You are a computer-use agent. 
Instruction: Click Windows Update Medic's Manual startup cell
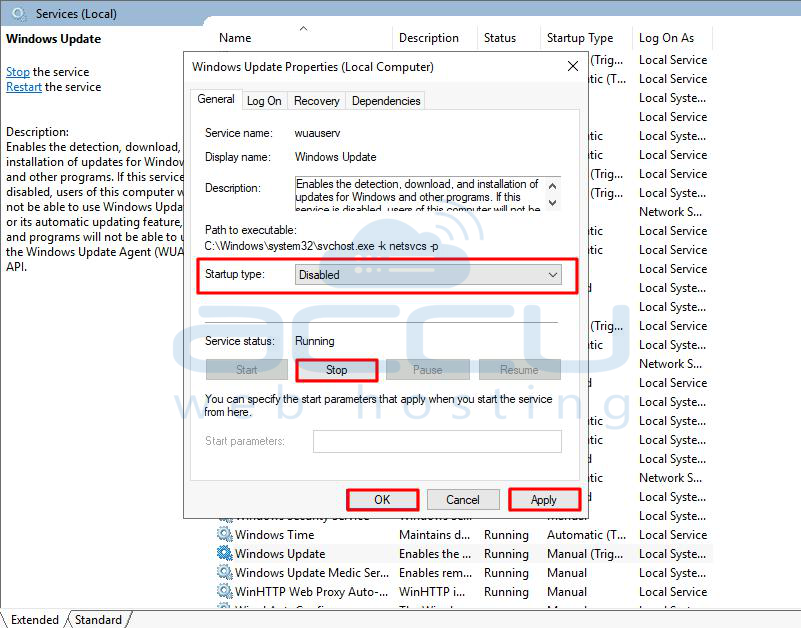[567, 573]
